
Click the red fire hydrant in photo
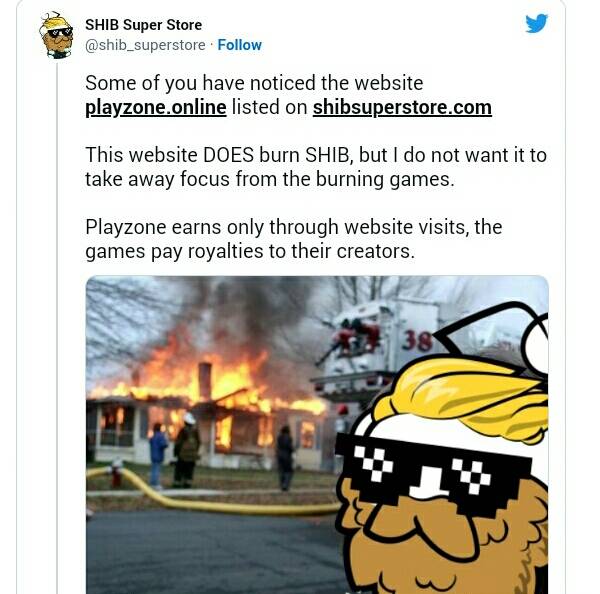click(116, 473)
